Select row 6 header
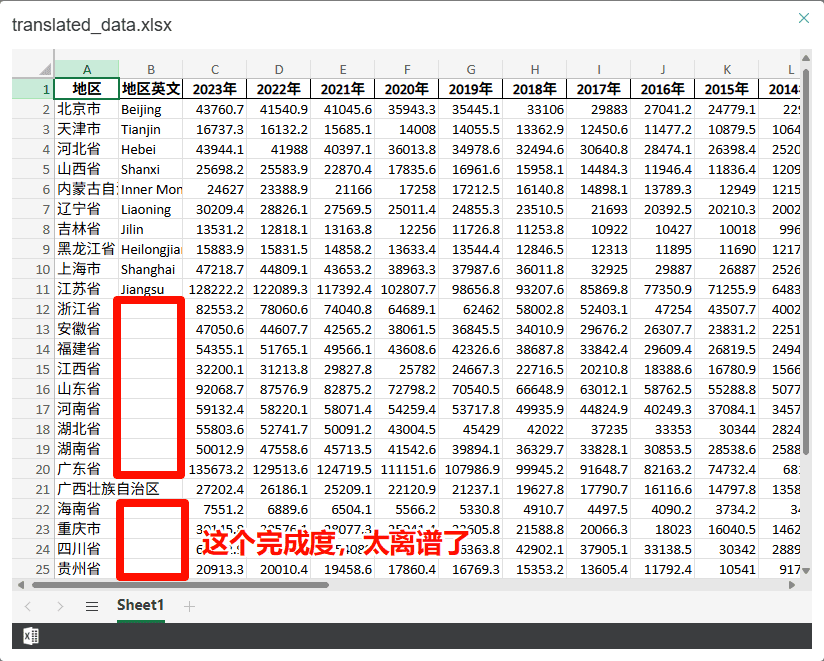The image size is (824, 661). 33,189
